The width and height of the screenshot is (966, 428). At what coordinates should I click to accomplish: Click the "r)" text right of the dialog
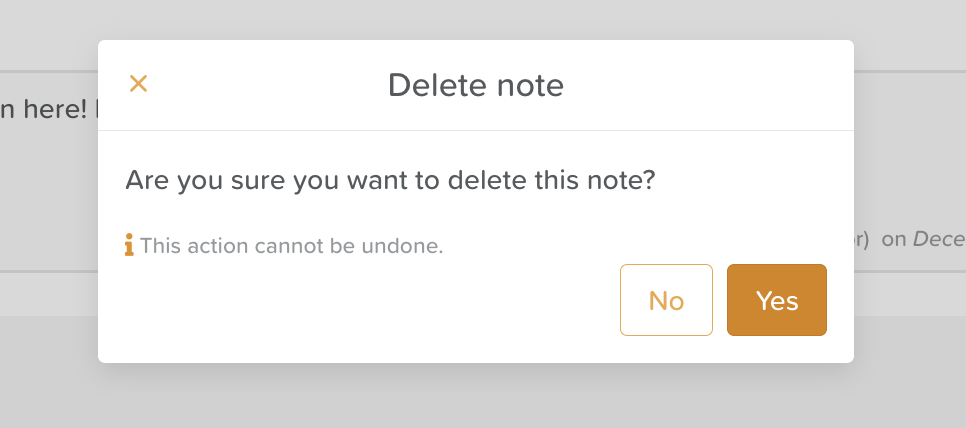[862, 240]
